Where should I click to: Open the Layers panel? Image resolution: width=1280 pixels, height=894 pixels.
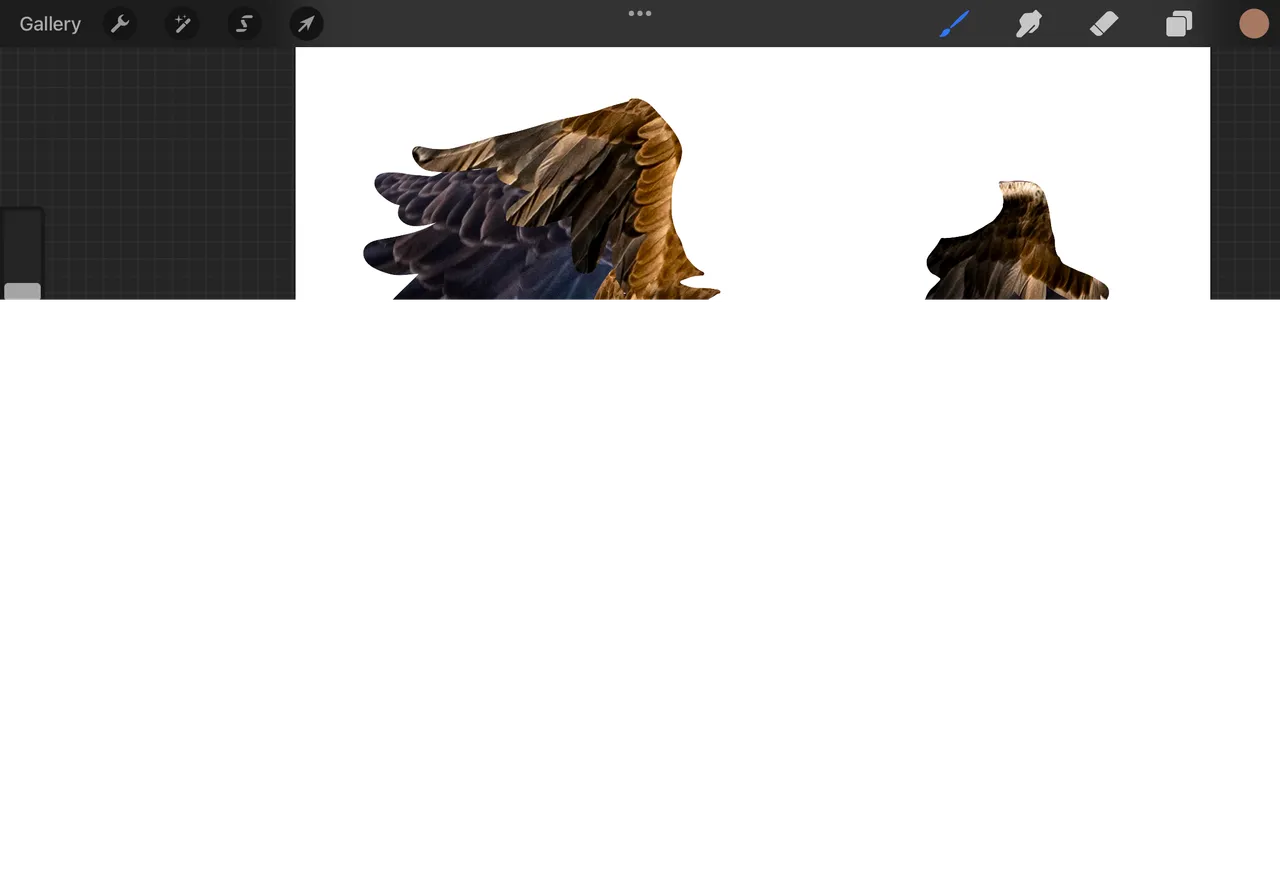[x=1179, y=24]
